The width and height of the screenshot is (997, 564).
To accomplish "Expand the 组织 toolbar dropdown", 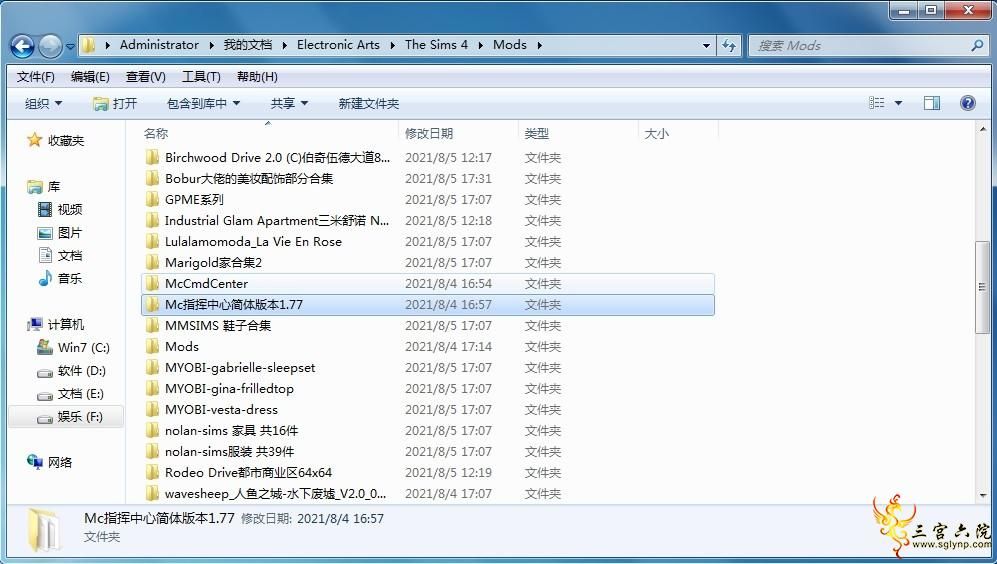I will coord(43,104).
